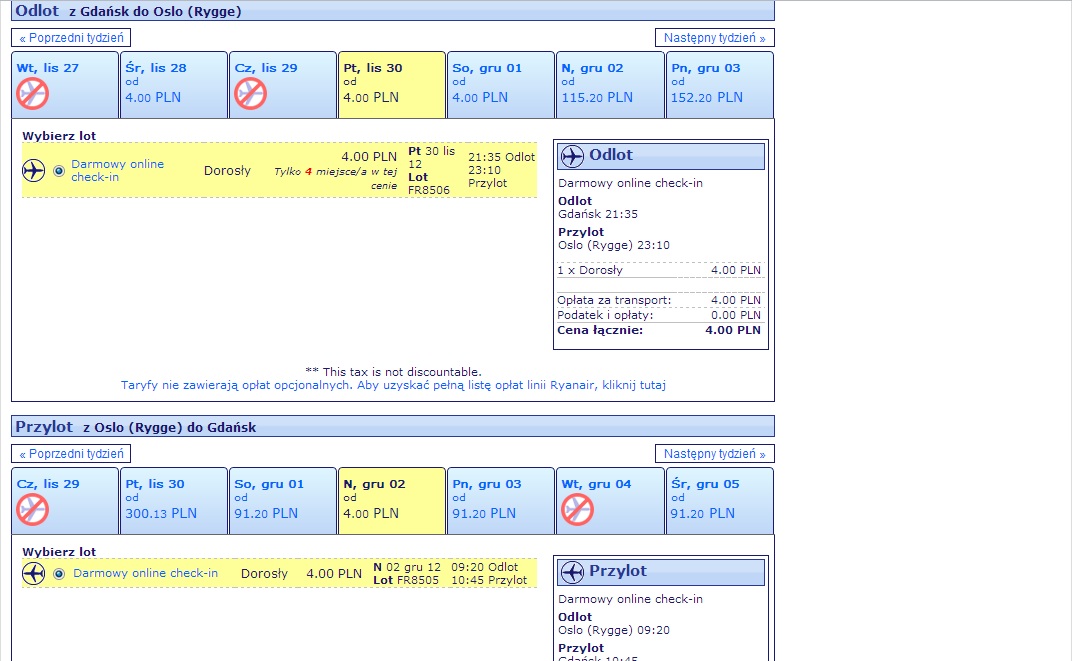Click the no-flight icon on Wt, gru 04

click(x=578, y=510)
